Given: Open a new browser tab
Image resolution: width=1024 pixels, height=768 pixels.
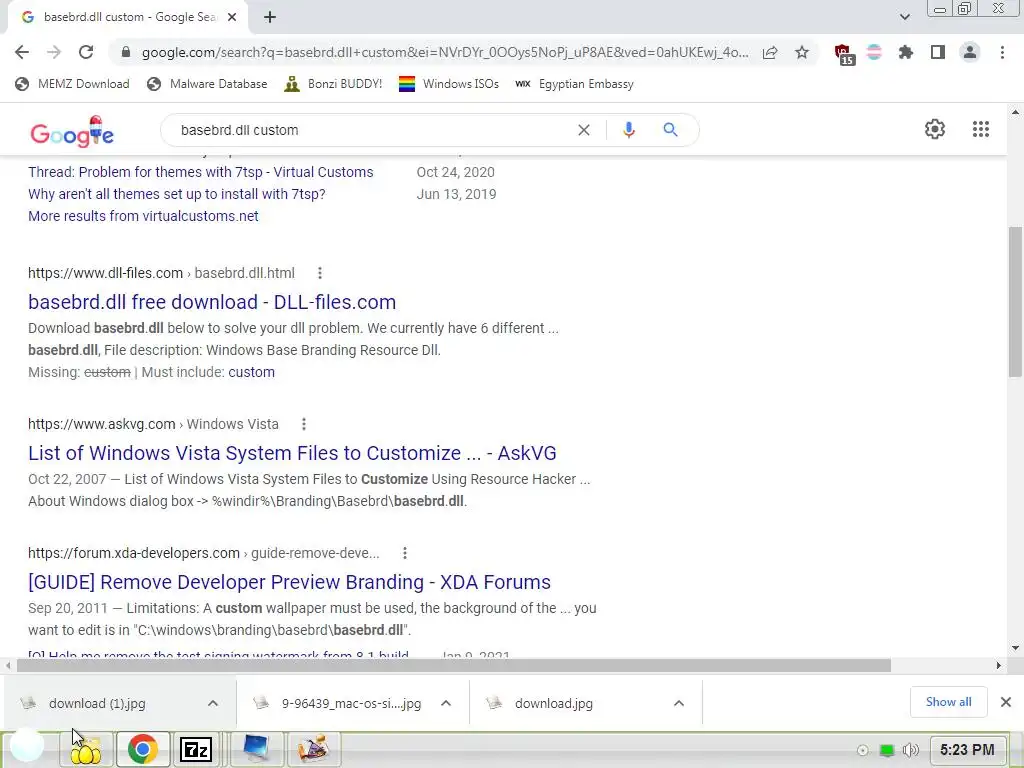Looking at the screenshot, I should pyautogui.click(x=270, y=17).
